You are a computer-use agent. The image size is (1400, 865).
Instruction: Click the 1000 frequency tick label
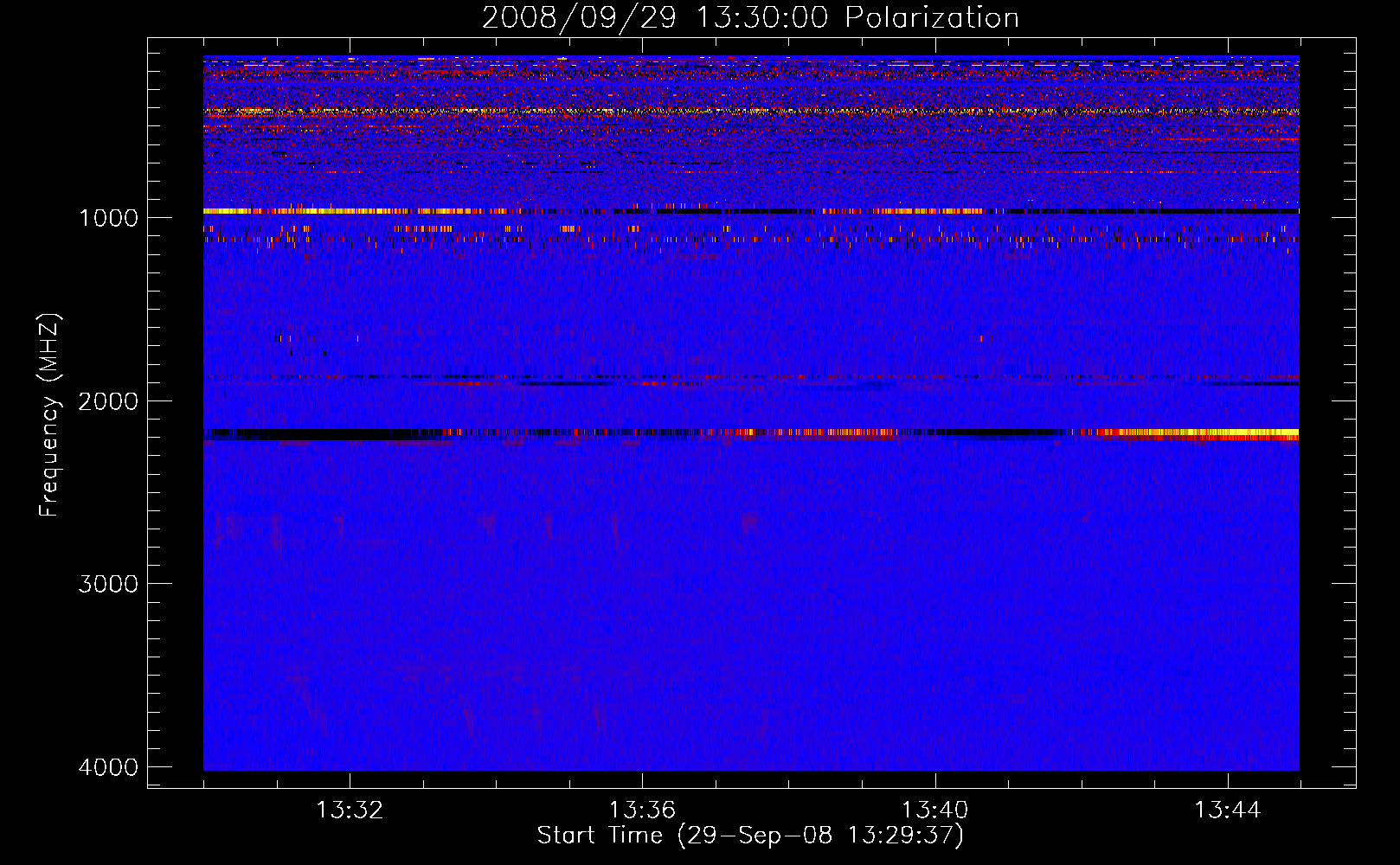[x=109, y=218]
